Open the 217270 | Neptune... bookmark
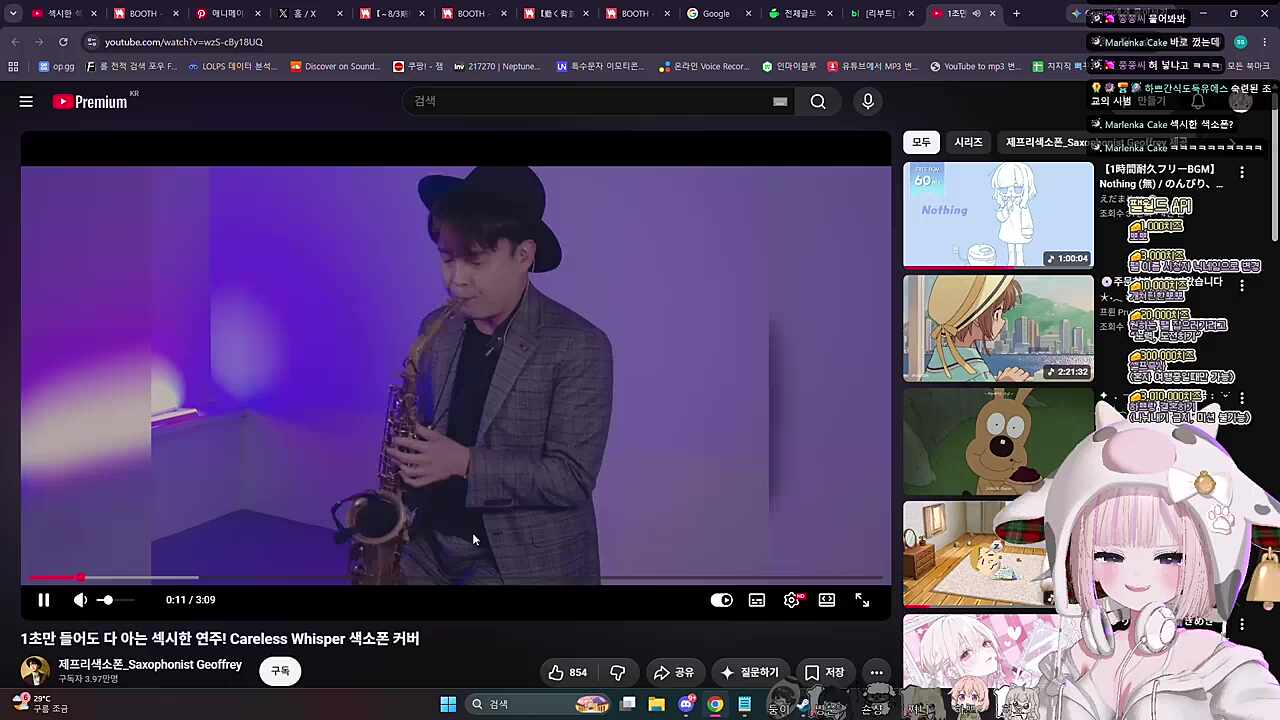1280x720 pixels. tap(496, 66)
